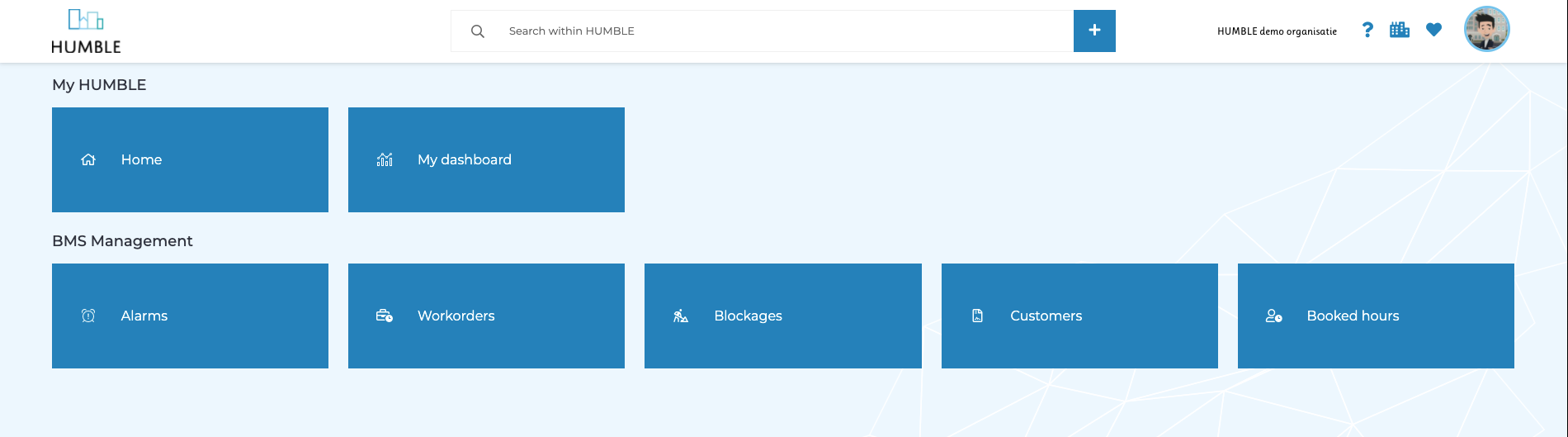Click the Alarms label text

point(144,316)
